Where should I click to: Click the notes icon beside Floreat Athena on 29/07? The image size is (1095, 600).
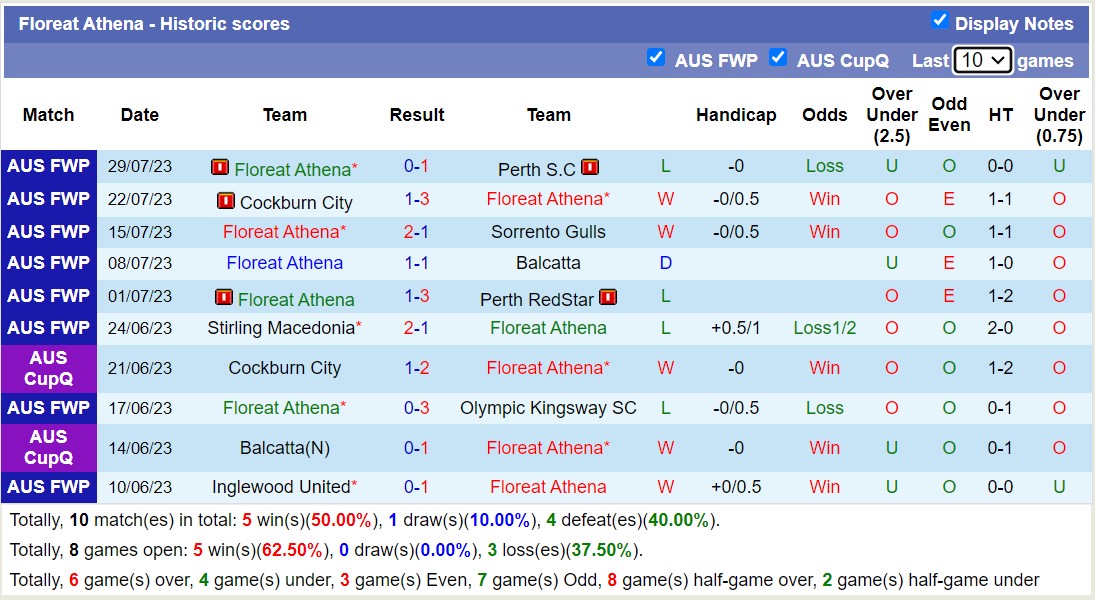220,167
